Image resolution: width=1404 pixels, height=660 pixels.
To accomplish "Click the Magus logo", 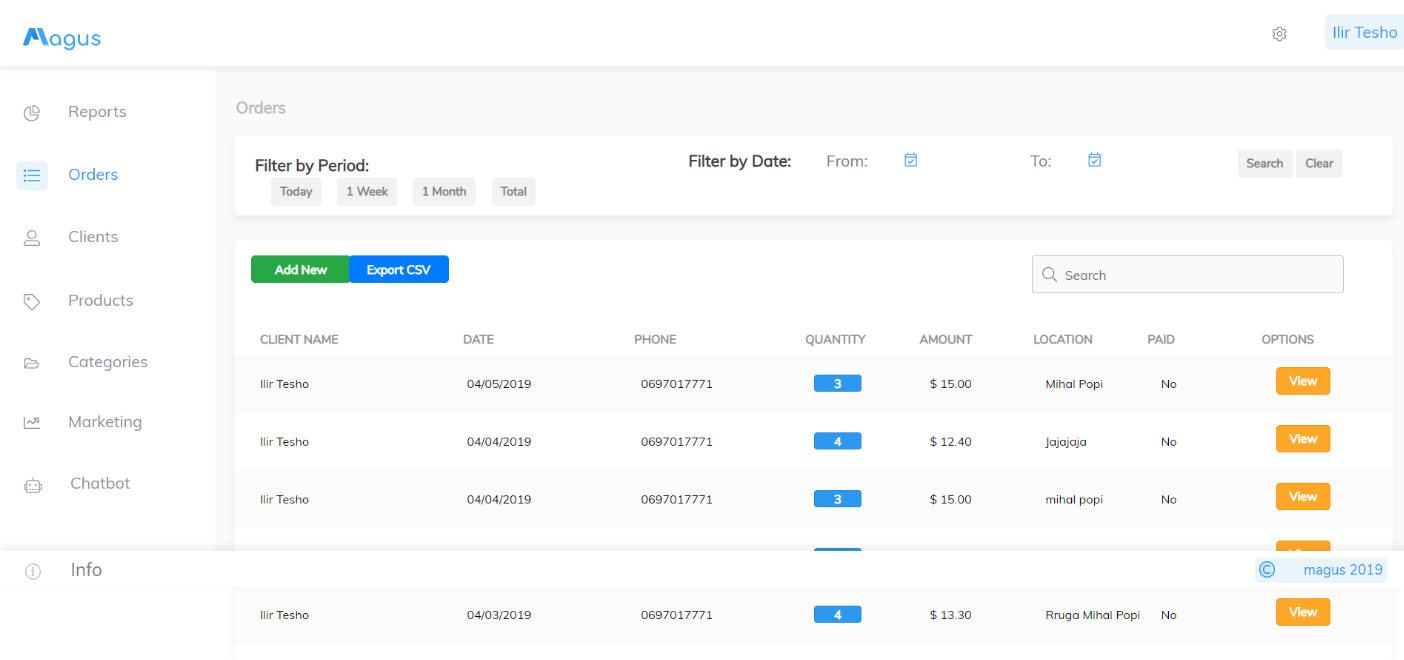I will 62,38.
